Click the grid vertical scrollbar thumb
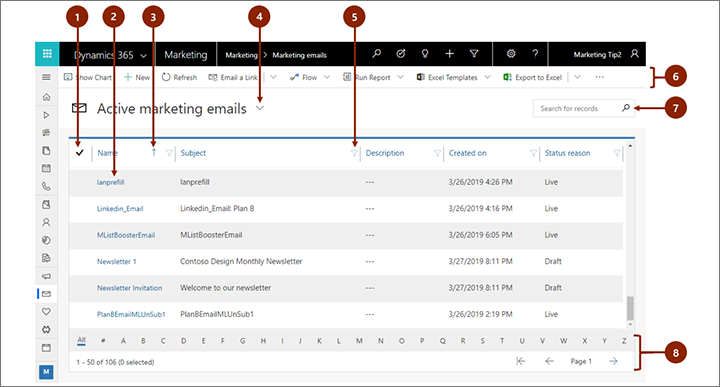Image resolution: width=720 pixels, height=387 pixels. tap(630, 308)
